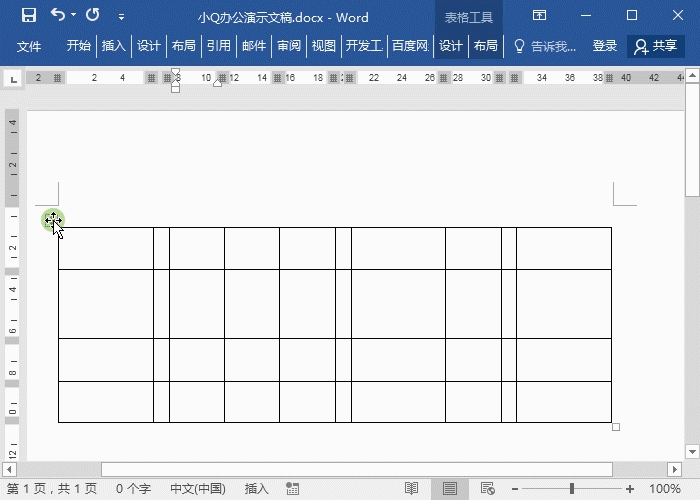Switch to the 百度网盘 tab
Image resolution: width=700 pixels, height=500 pixels.
pyautogui.click(x=410, y=46)
